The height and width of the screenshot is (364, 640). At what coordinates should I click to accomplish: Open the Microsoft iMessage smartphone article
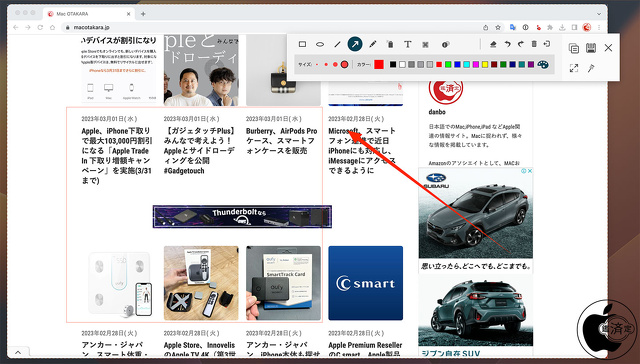[x=362, y=151]
